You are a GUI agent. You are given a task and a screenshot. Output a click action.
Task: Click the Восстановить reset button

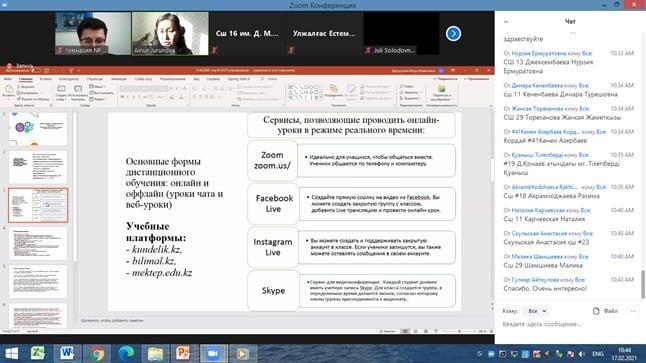click(101, 93)
